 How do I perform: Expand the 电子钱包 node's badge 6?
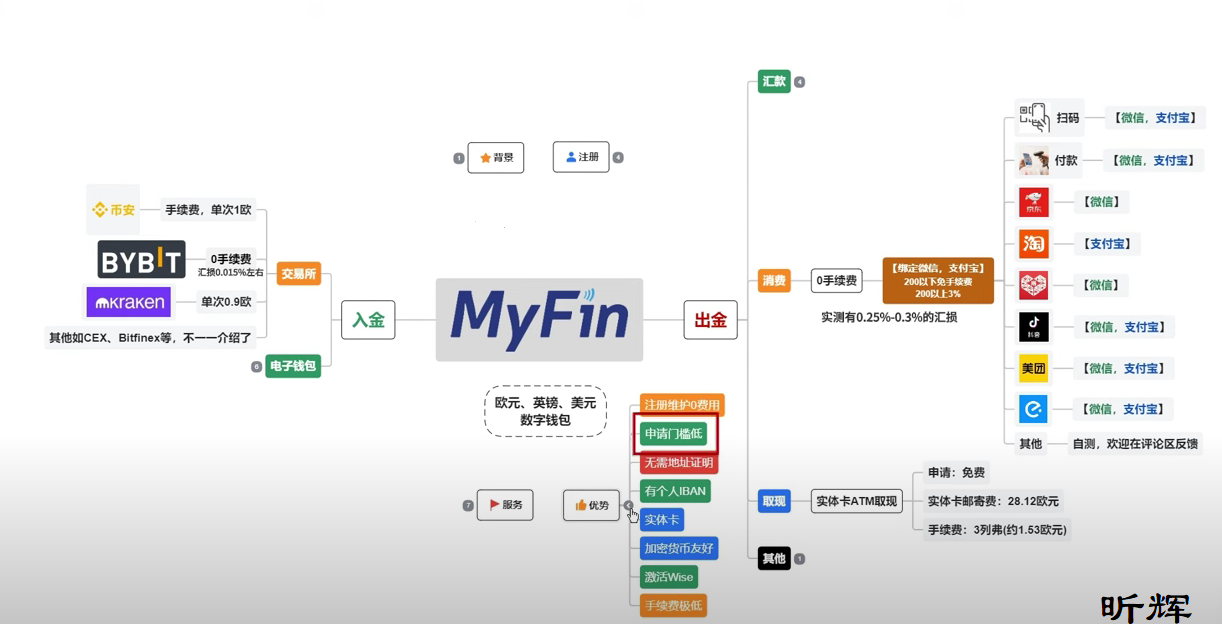pos(256,367)
